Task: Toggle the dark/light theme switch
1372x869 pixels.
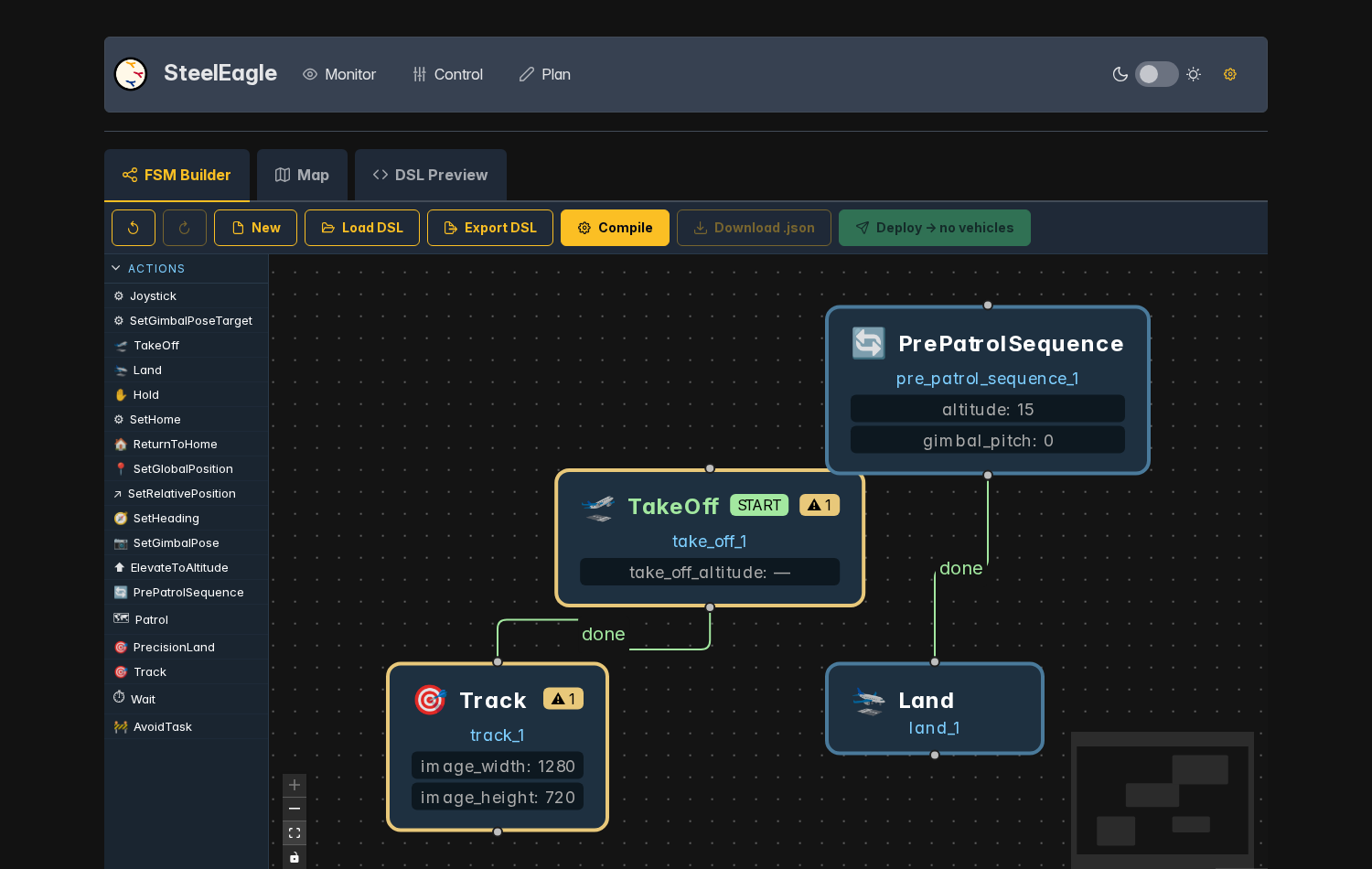Action: click(1157, 74)
